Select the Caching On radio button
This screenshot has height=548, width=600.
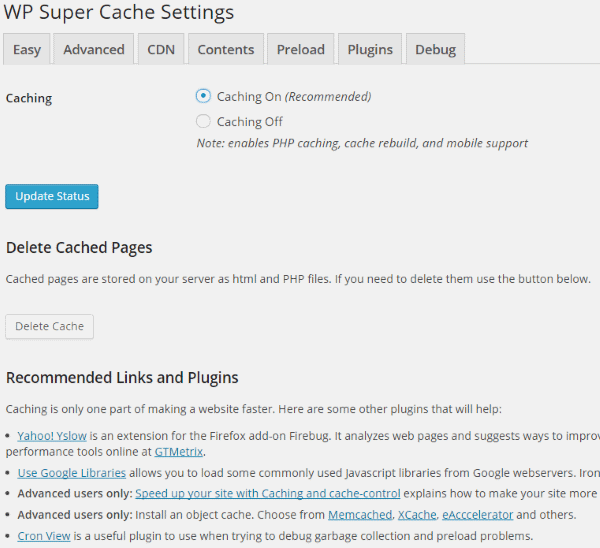tap(203, 96)
